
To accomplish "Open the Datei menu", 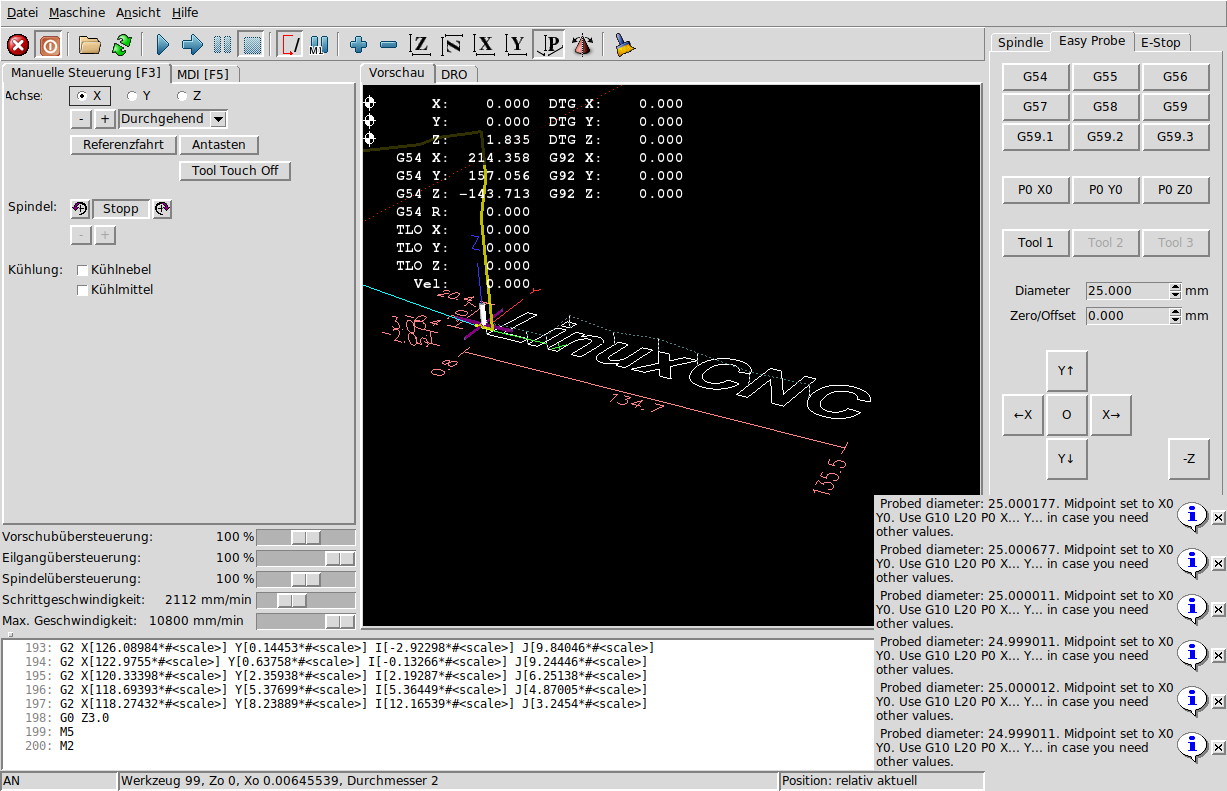I will (x=22, y=13).
